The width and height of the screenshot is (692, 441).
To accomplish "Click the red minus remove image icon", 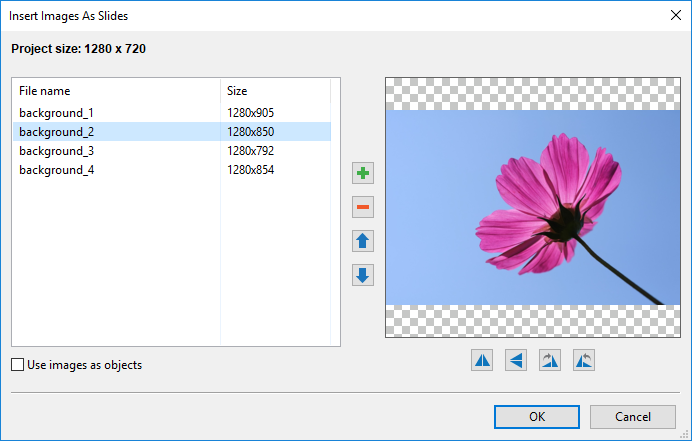I will click(x=363, y=207).
